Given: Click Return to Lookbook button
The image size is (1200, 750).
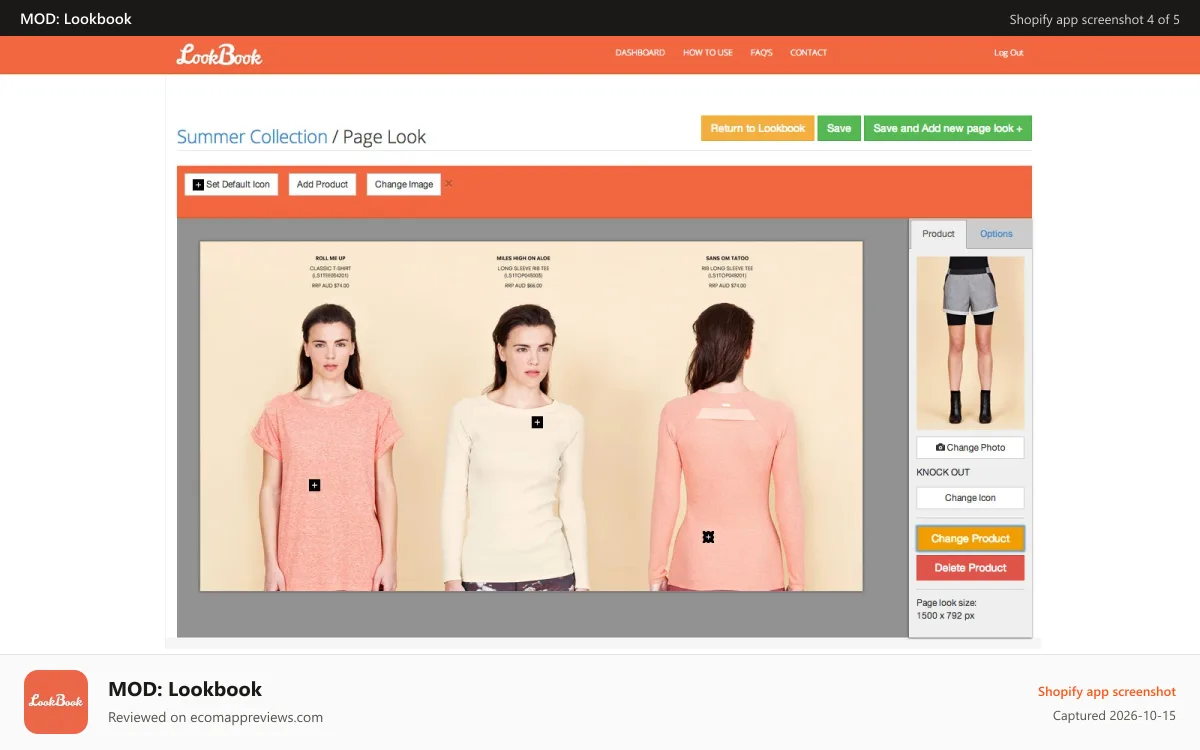Looking at the screenshot, I should pyautogui.click(x=757, y=128).
